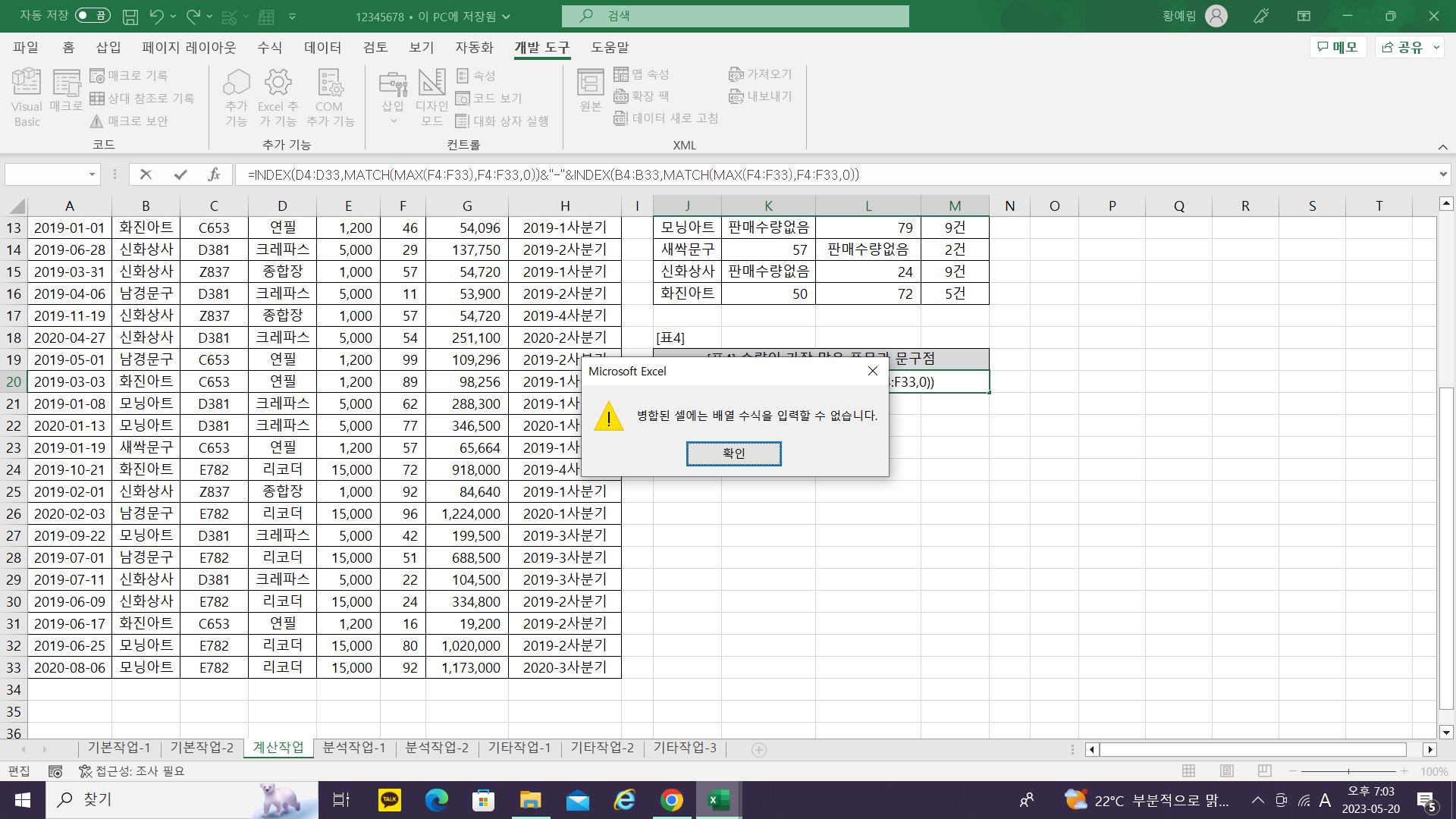1456x819 pixels.
Task: Switch to page break preview view
Action: (1264, 770)
